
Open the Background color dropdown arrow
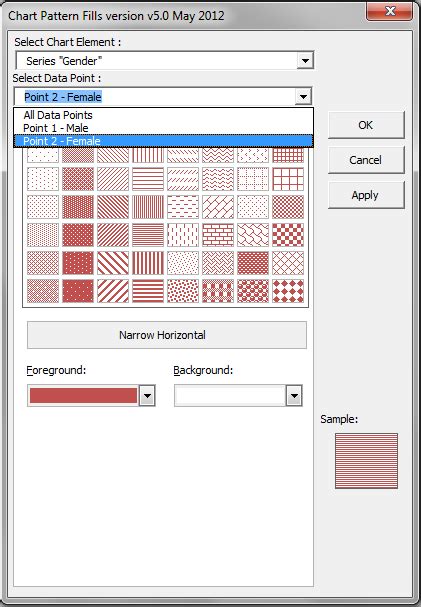pos(294,396)
